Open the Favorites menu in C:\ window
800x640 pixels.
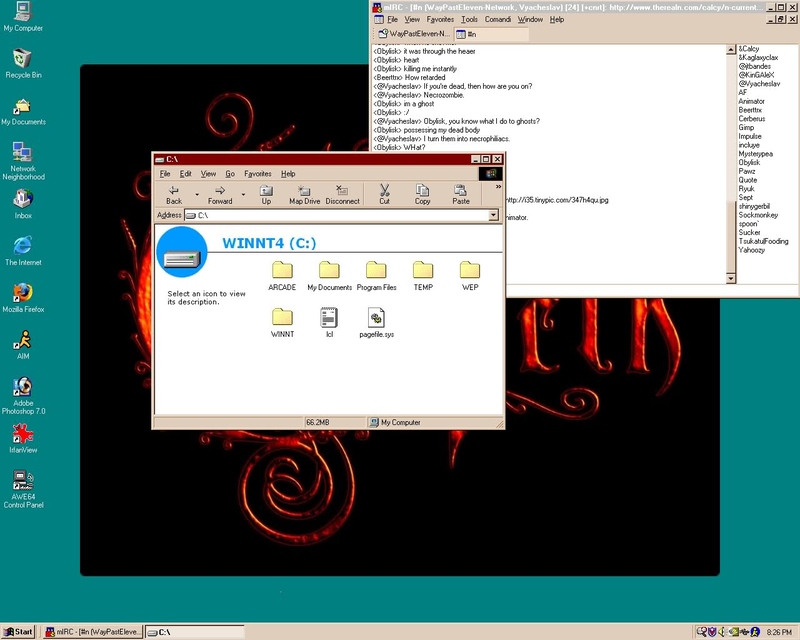click(258, 174)
